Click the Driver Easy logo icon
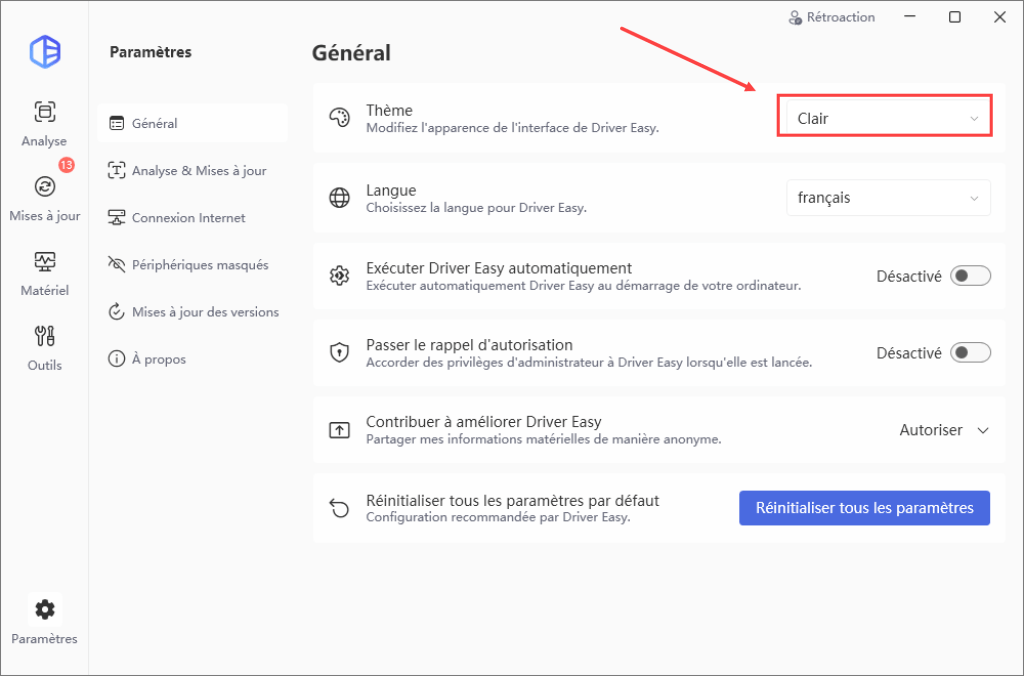Image resolution: width=1024 pixels, height=676 pixels. pos(45,52)
